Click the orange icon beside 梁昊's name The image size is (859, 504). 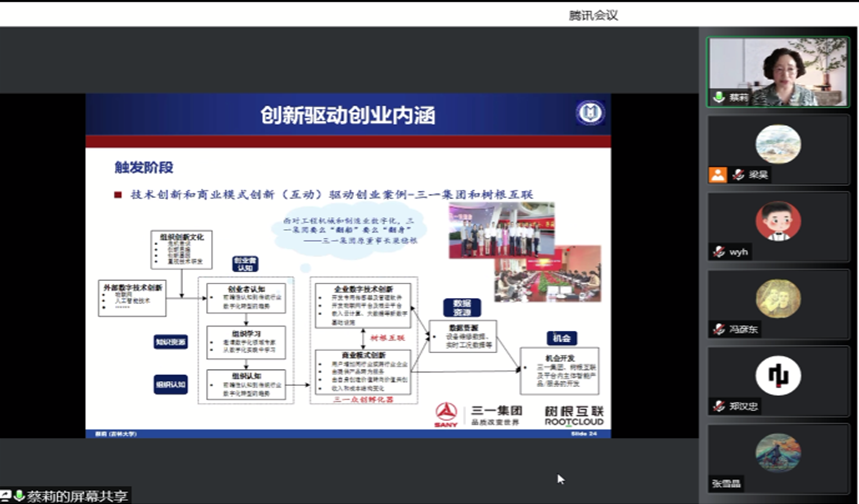(718, 174)
